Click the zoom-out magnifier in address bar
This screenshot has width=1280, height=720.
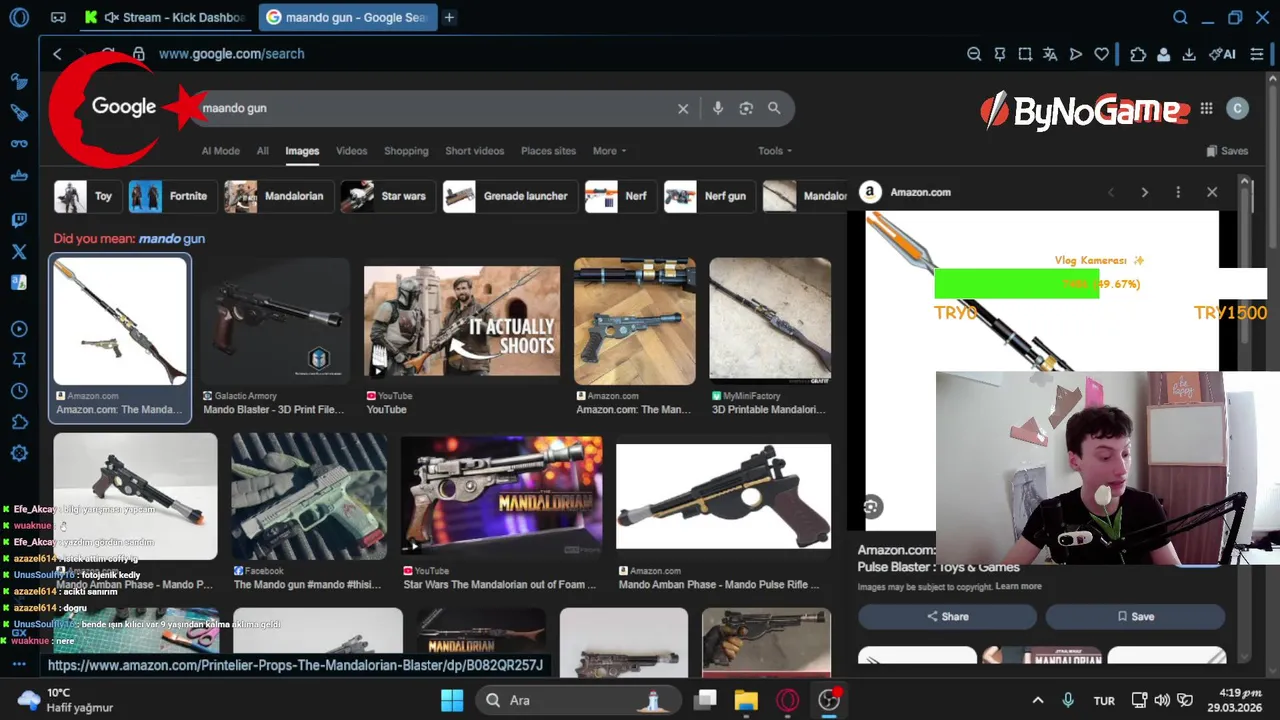click(x=974, y=54)
